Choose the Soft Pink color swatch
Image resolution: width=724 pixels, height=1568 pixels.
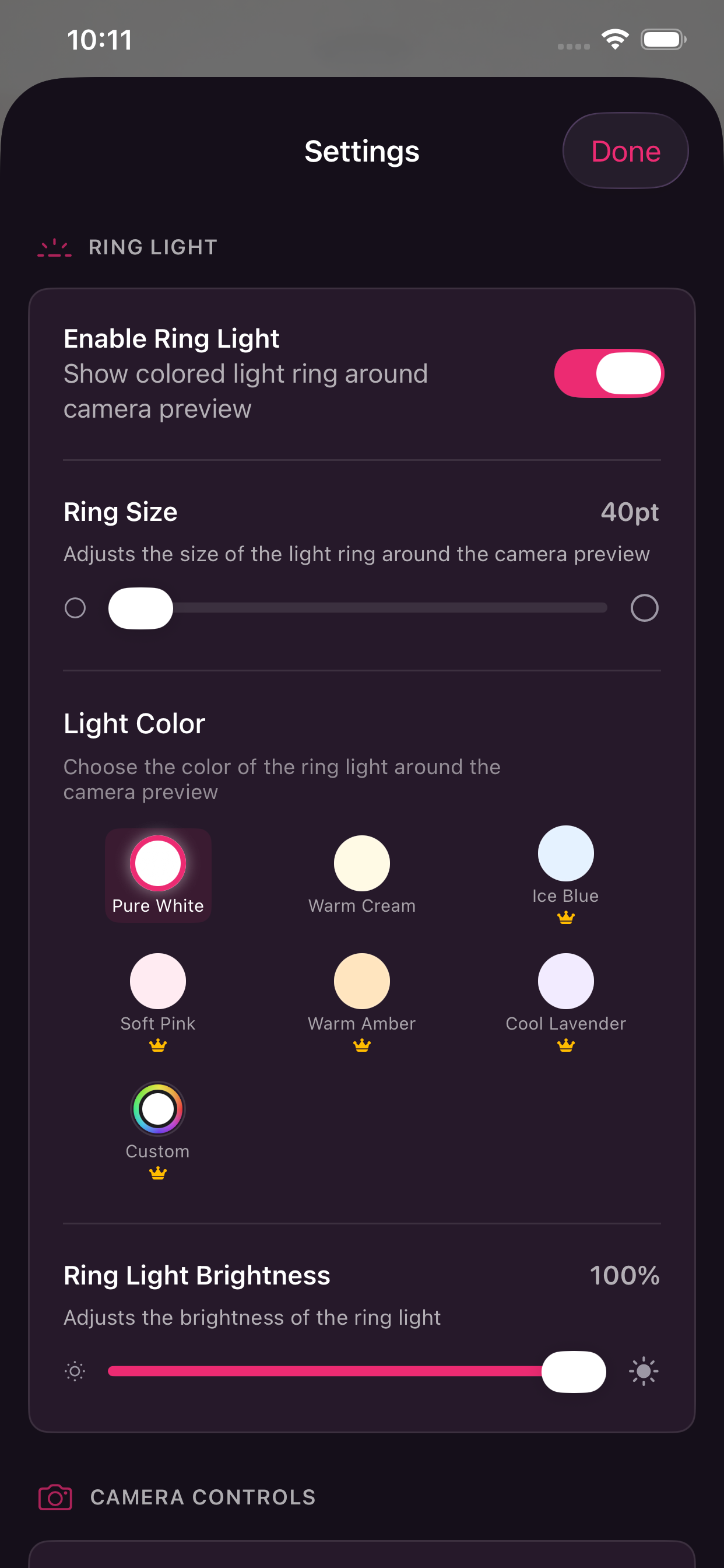point(157,981)
